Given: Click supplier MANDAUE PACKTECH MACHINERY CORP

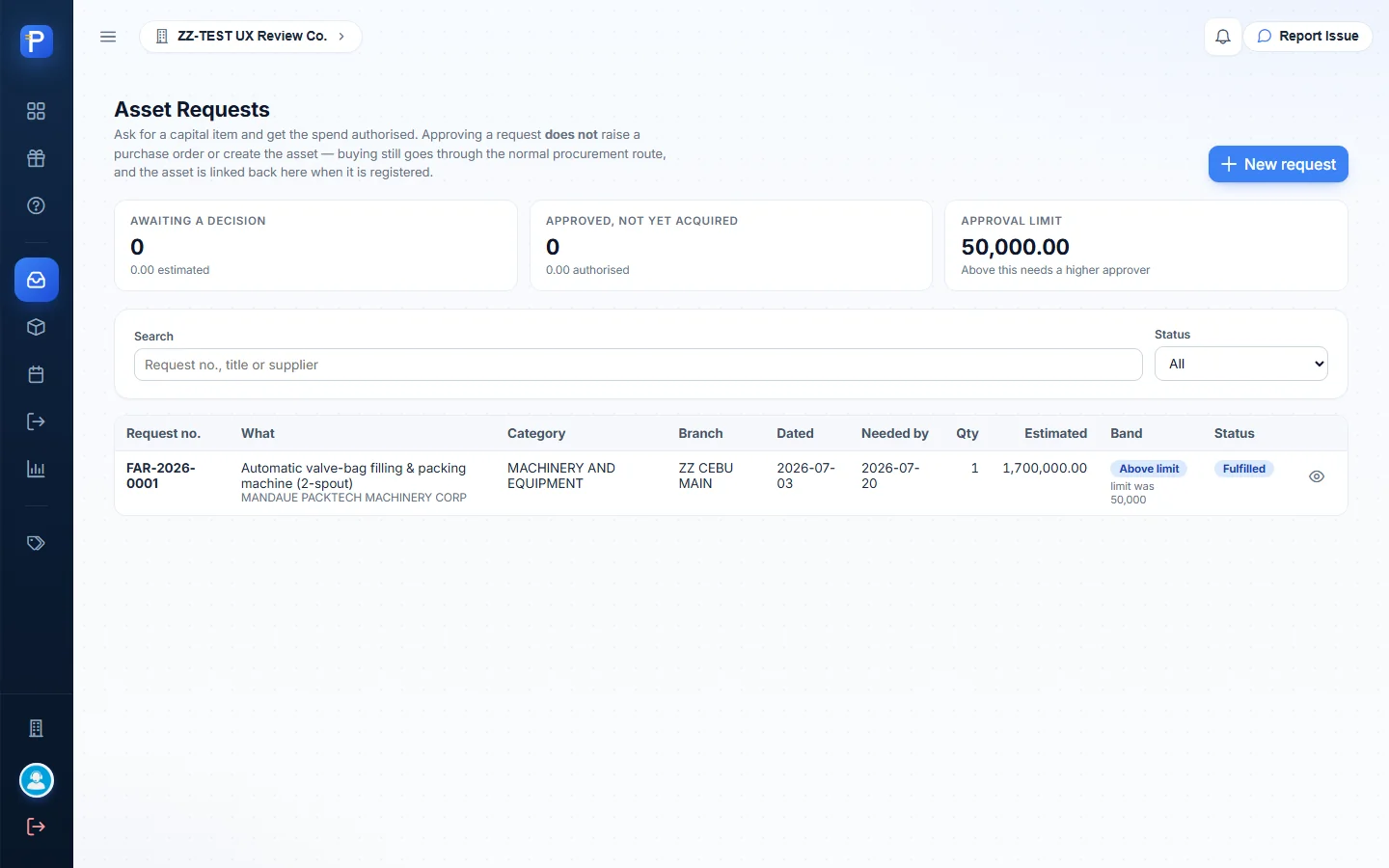Looking at the screenshot, I should point(353,498).
